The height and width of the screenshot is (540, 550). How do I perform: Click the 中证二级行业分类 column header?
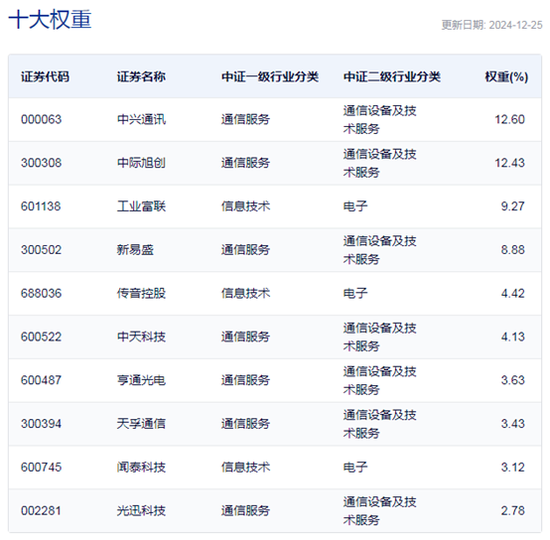[x=392, y=76]
